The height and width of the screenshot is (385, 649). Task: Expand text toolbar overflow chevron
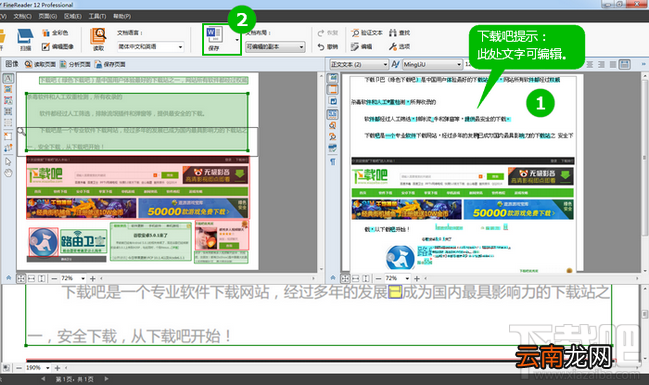point(644,64)
